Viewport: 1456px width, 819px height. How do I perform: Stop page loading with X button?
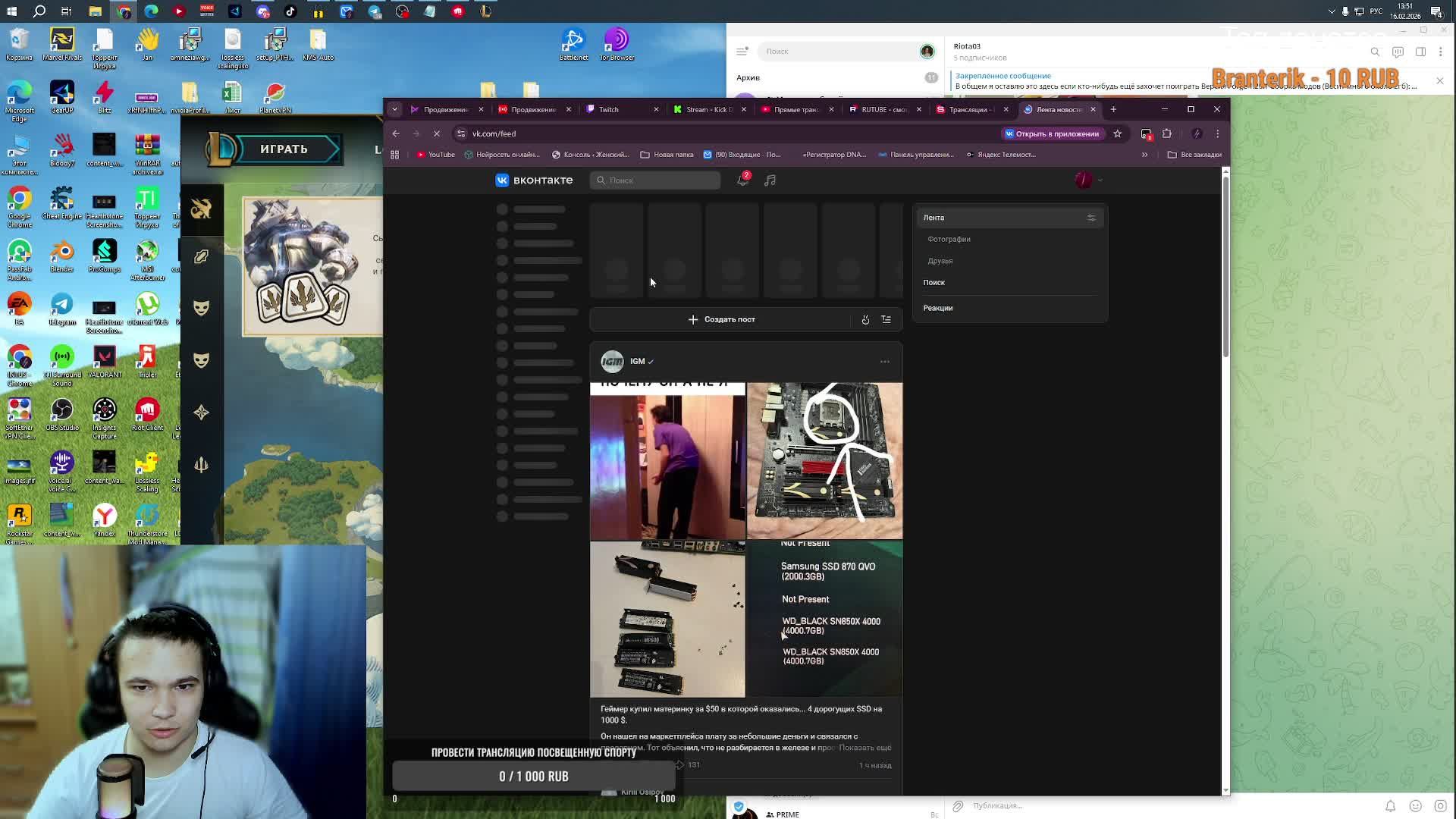(437, 133)
